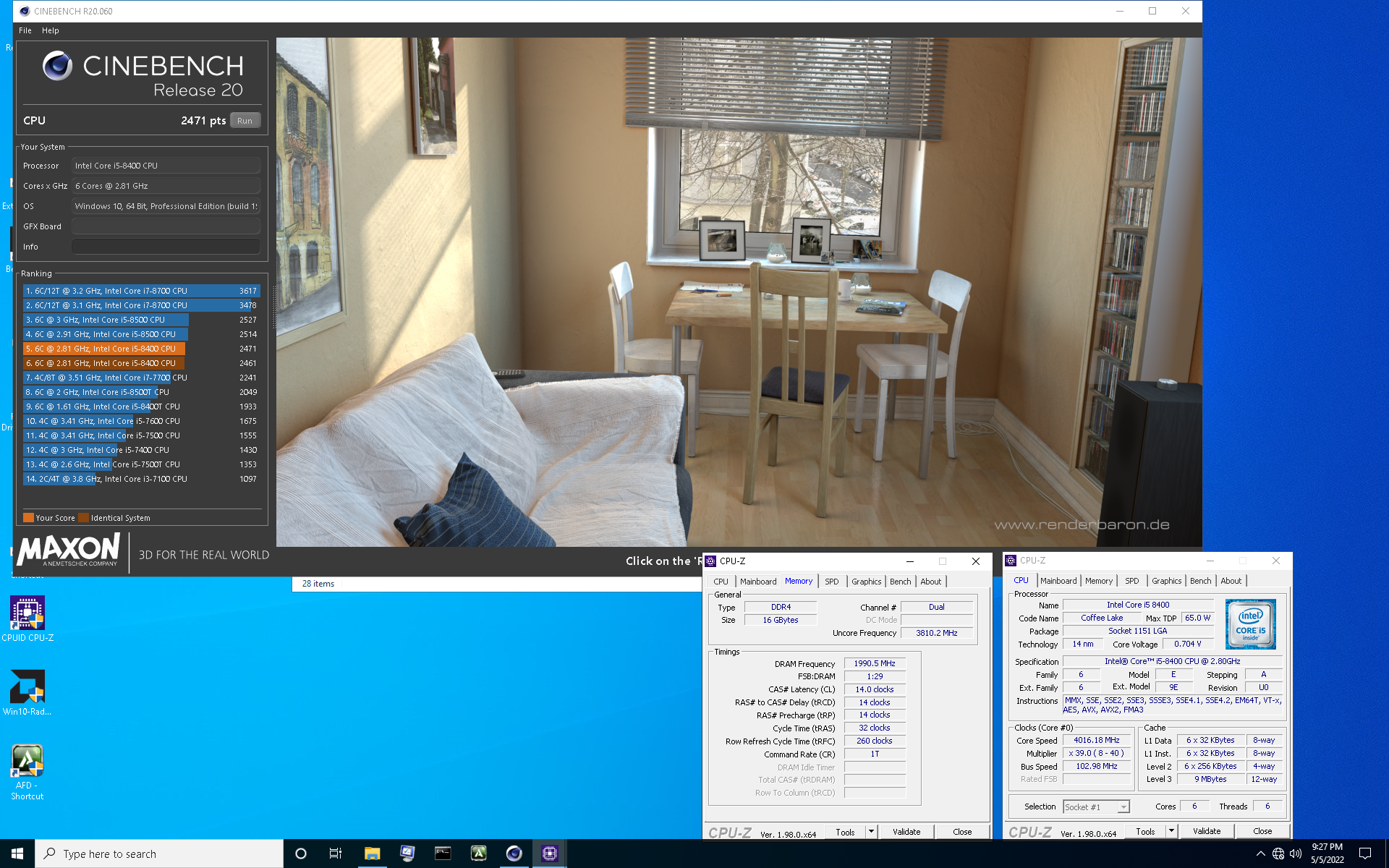Switch to About tab in right CPU-Z window
Viewport: 1389px width, 868px height.
click(x=1231, y=581)
